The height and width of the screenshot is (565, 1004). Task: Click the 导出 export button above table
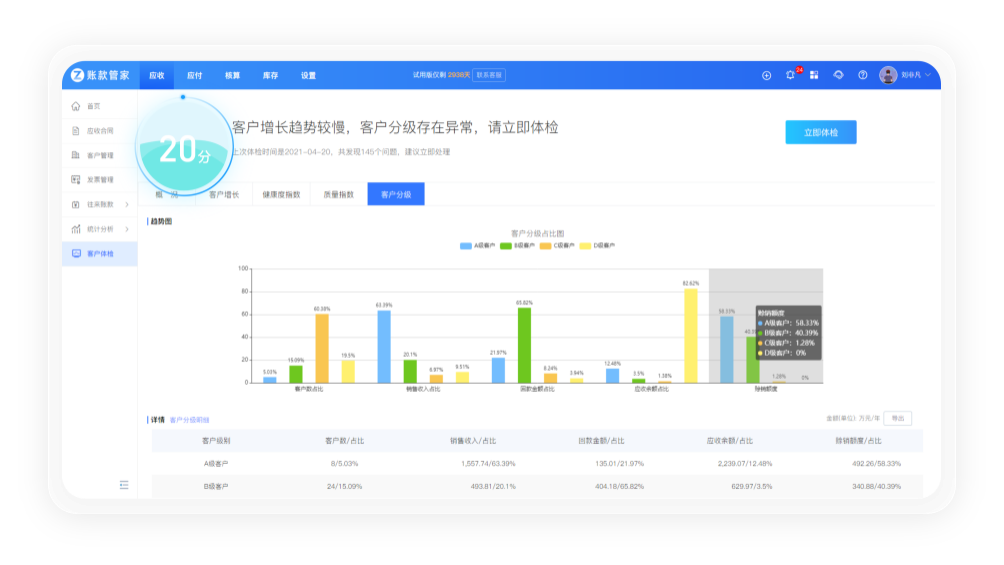[897, 419]
